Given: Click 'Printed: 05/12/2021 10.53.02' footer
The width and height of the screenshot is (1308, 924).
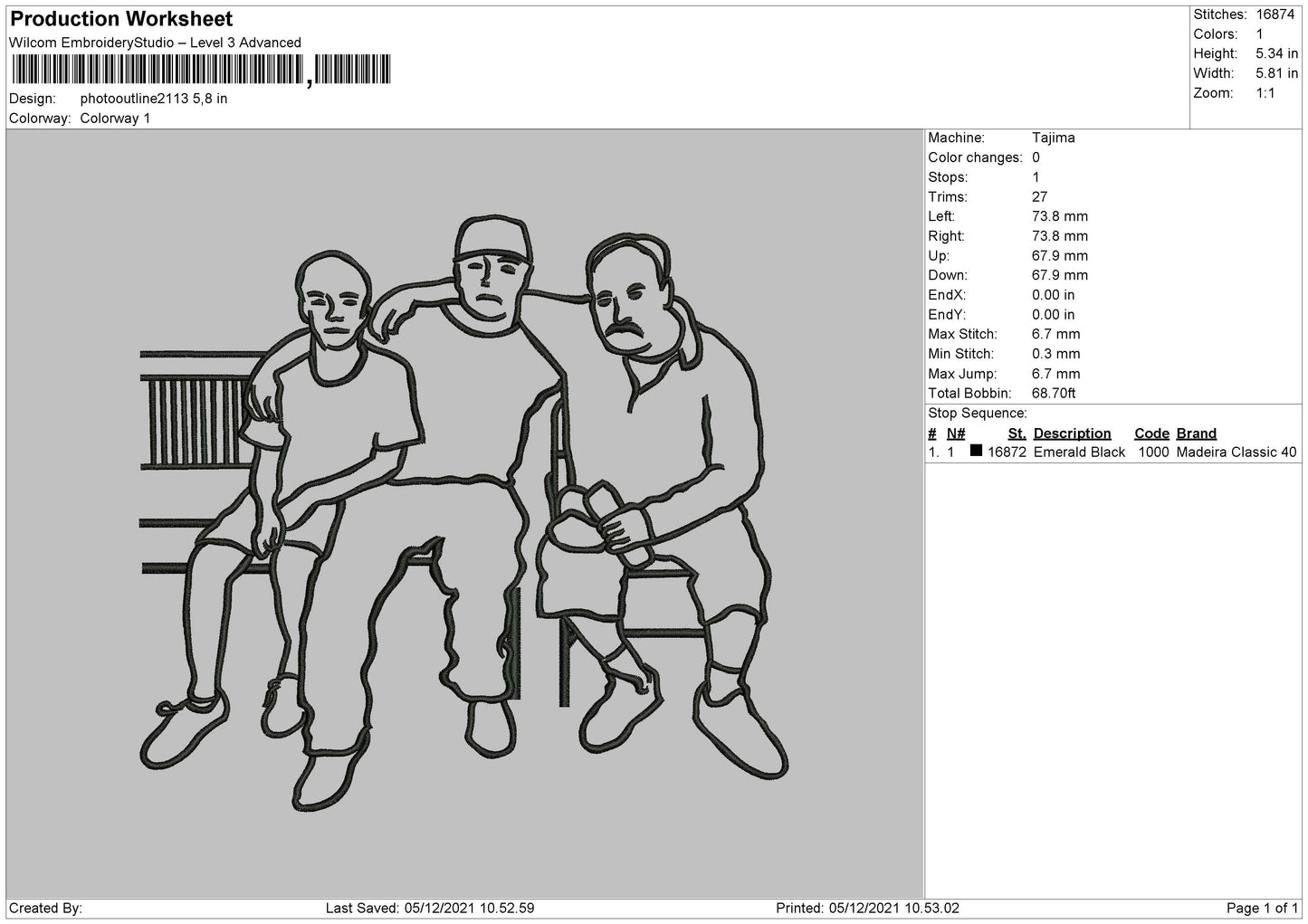Looking at the screenshot, I should pos(867,908).
